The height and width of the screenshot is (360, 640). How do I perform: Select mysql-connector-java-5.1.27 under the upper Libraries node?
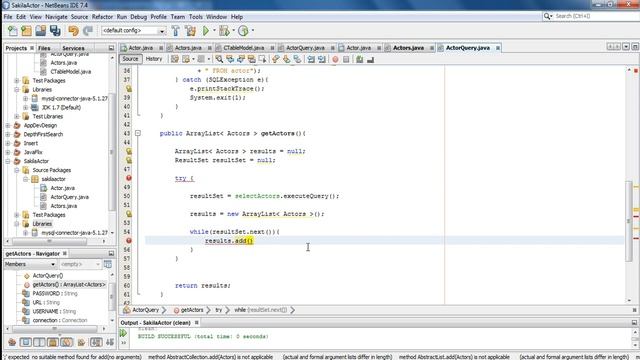click(74, 98)
